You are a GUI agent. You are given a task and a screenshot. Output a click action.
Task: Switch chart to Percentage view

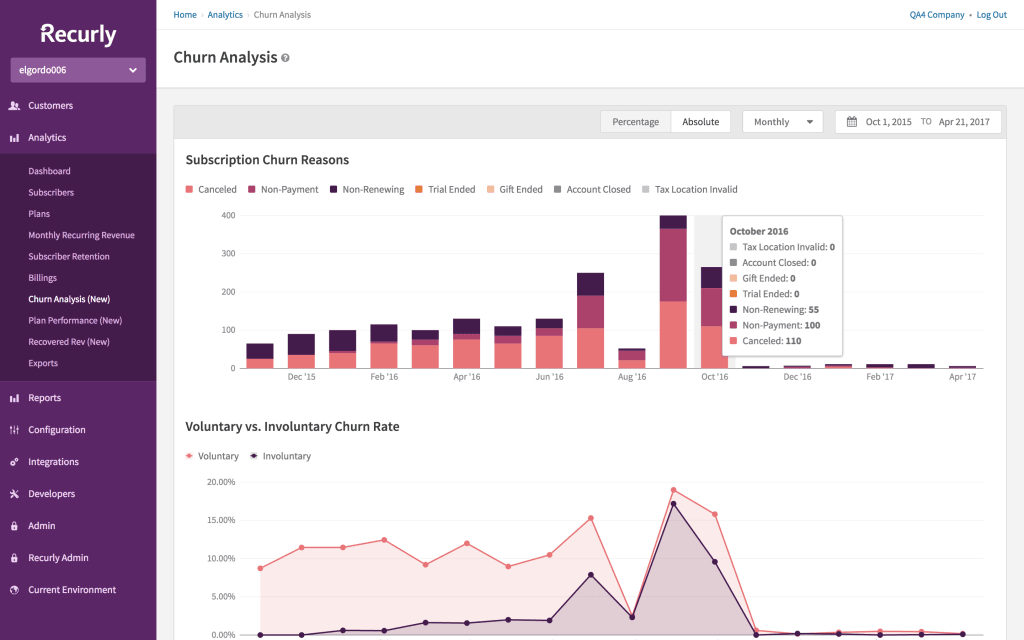[635, 121]
